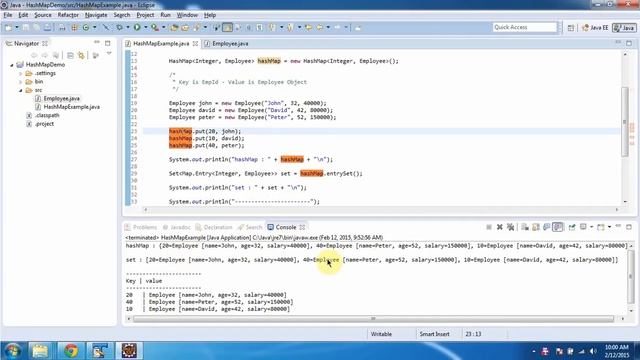Maximize the Console view panel
640x360 pixels.
pos(629,227)
